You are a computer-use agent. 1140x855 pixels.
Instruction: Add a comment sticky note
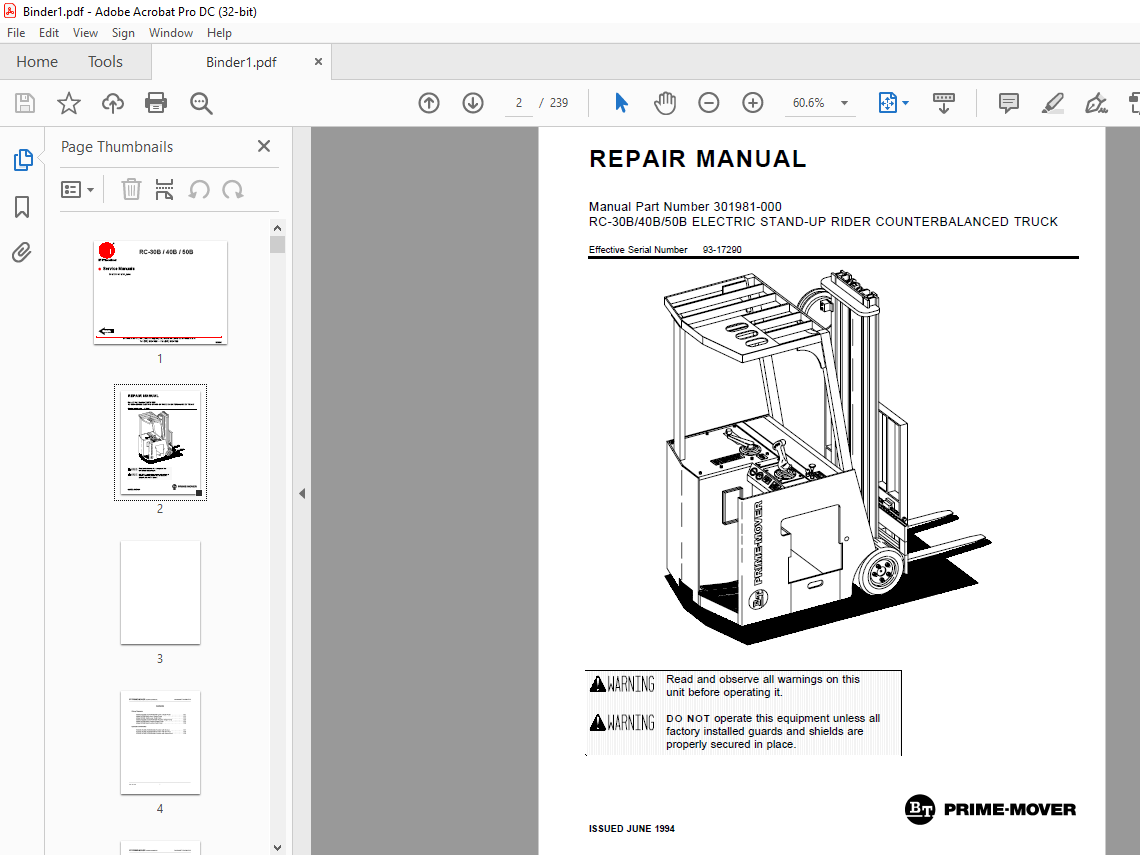(x=1008, y=103)
